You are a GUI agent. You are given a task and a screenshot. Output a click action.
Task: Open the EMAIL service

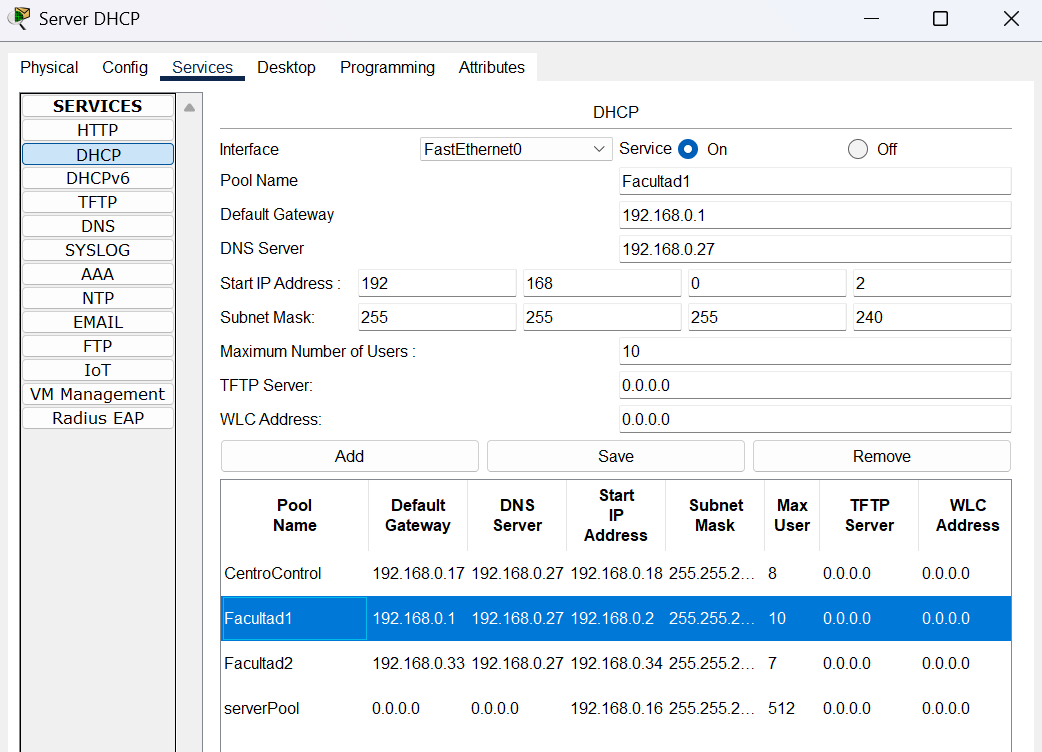pyautogui.click(x=98, y=322)
